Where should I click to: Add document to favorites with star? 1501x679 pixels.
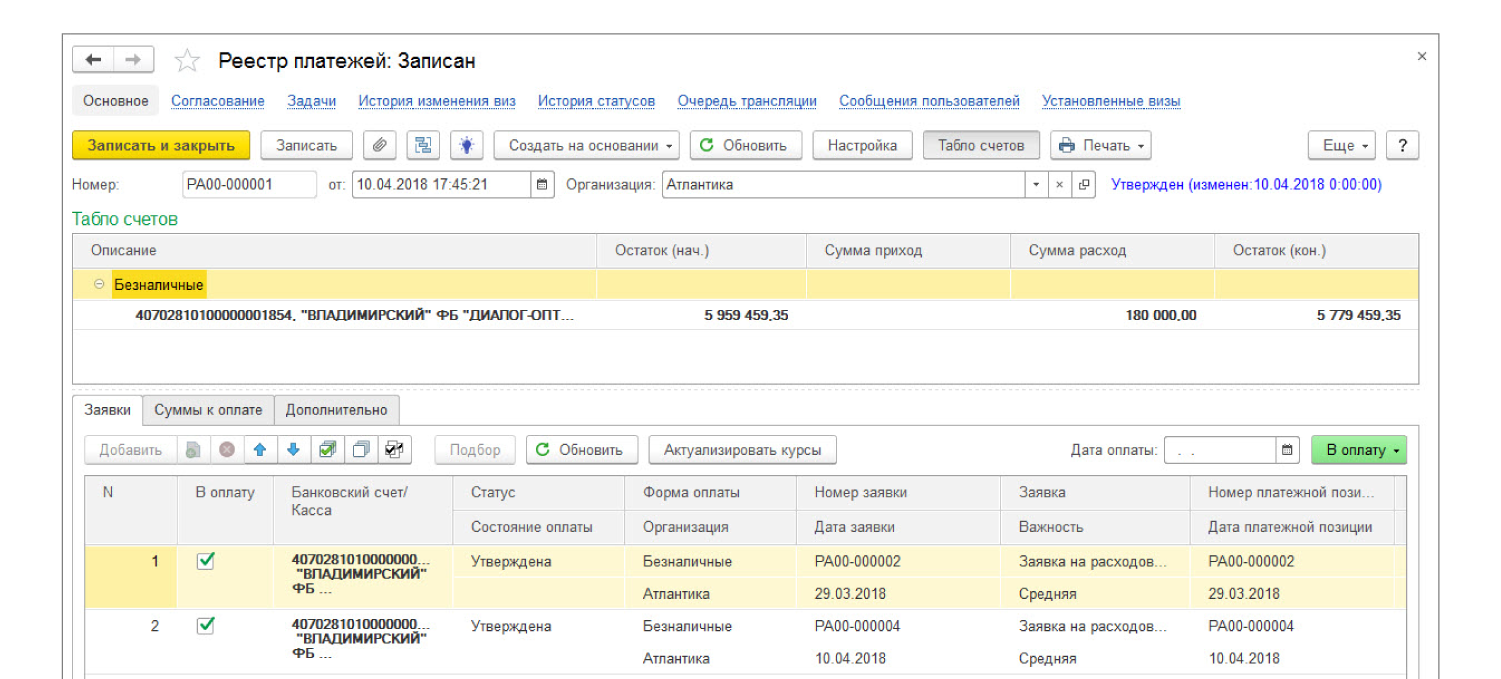pos(187,61)
